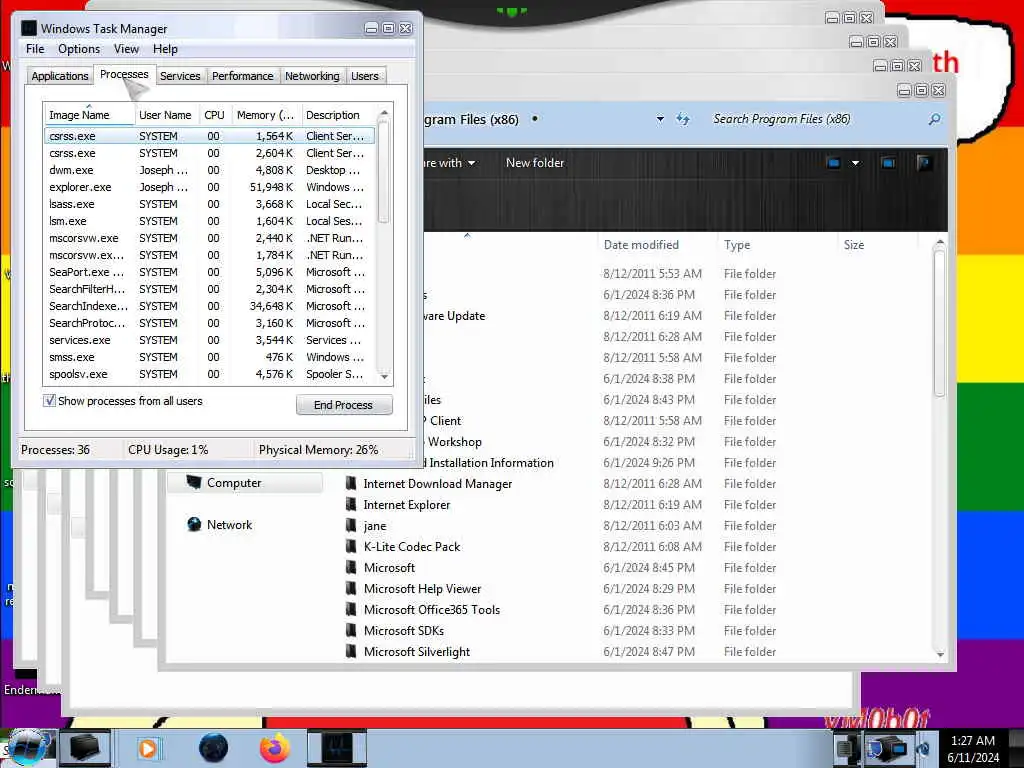Click the K-Lite Codec Pack folder icon

coord(351,546)
